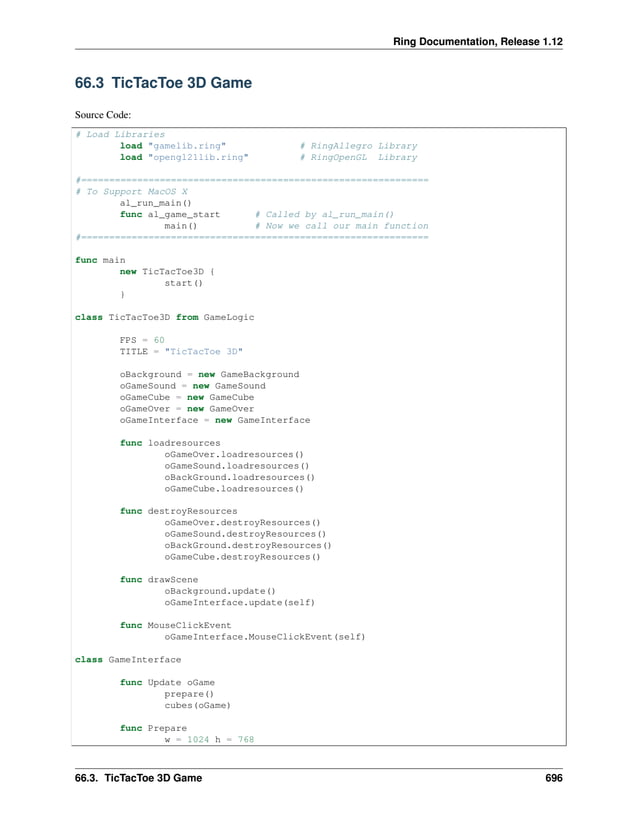Click the line "func Prepare"
Screen dimensions: 638x825
[154, 728]
